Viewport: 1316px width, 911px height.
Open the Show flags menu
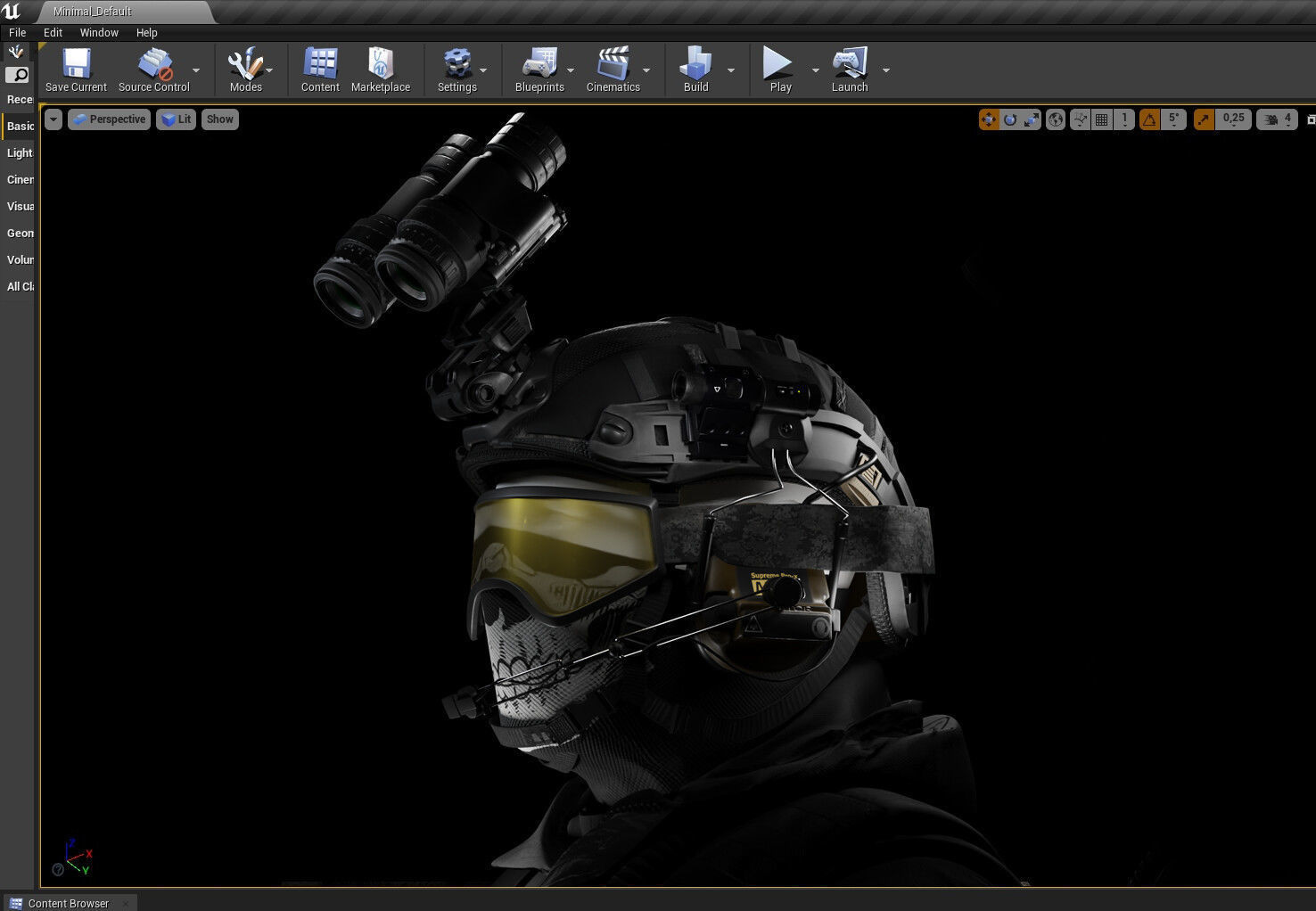219,119
